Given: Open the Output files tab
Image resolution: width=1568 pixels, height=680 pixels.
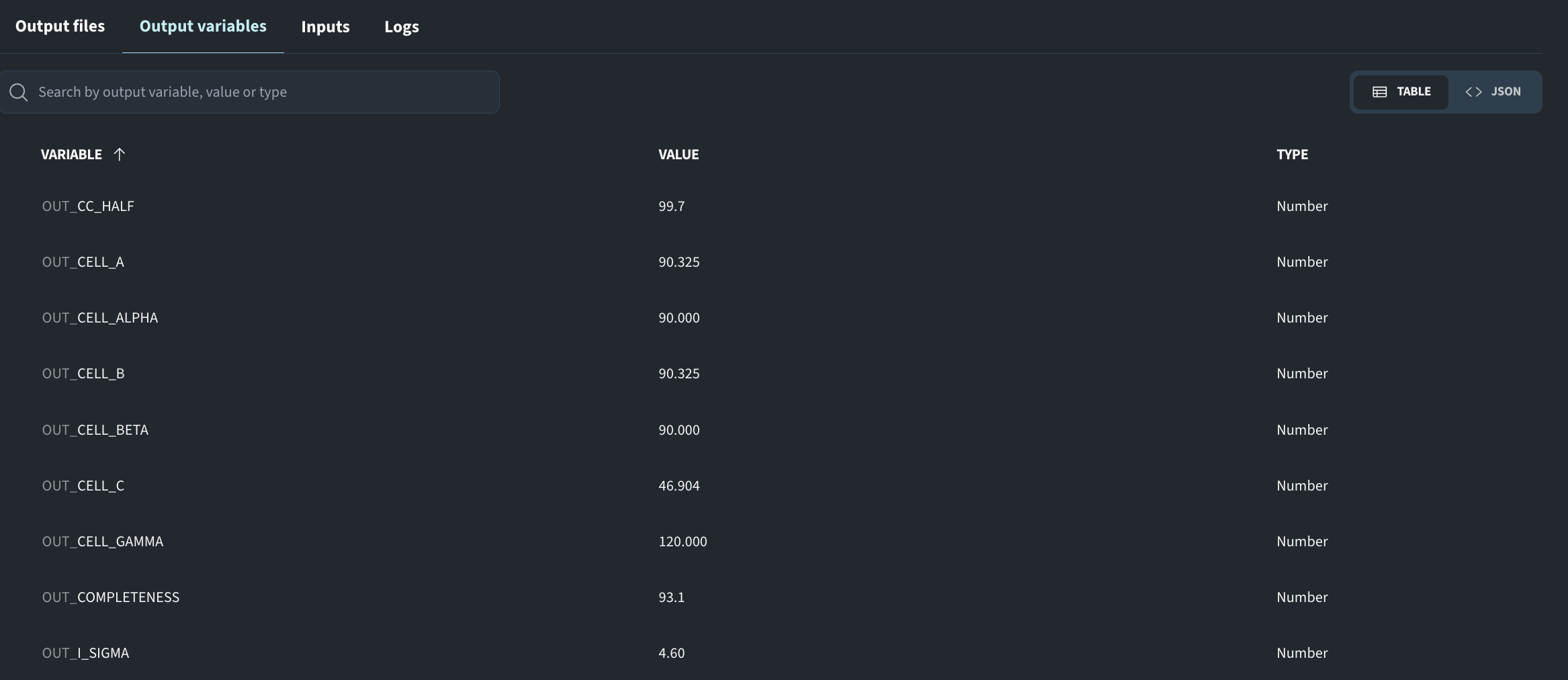Looking at the screenshot, I should (x=60, y=26).
